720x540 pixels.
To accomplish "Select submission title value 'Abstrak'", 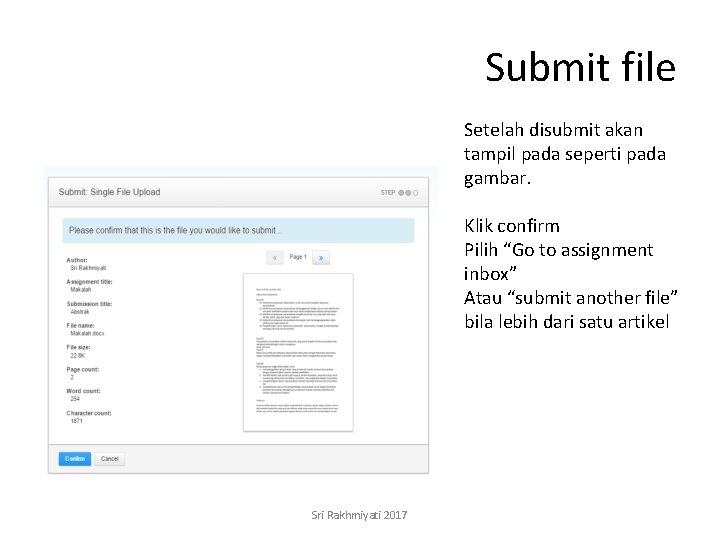I will 80,312.
